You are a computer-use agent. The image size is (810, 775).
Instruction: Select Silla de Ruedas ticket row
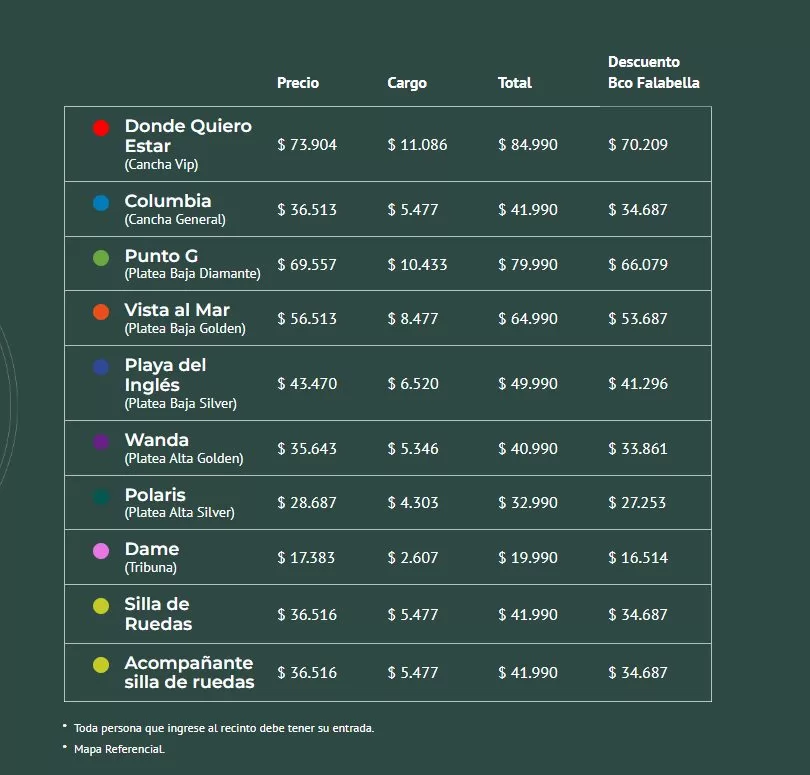click(x=157, y=614)
